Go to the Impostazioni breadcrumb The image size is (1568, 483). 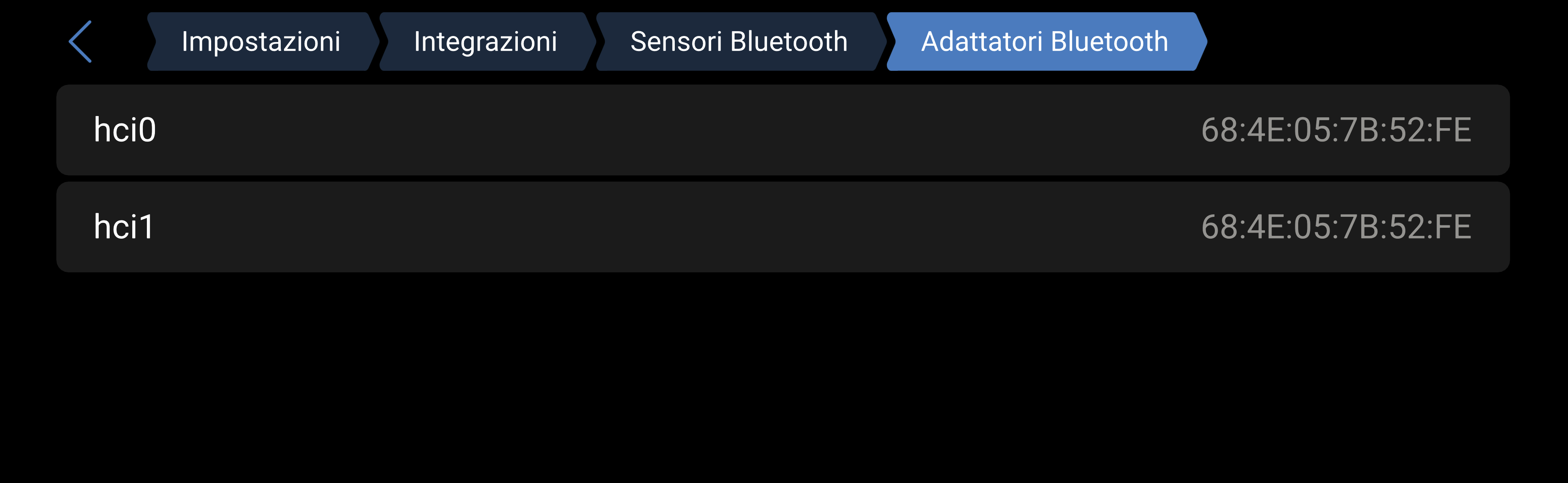point(261,41)
